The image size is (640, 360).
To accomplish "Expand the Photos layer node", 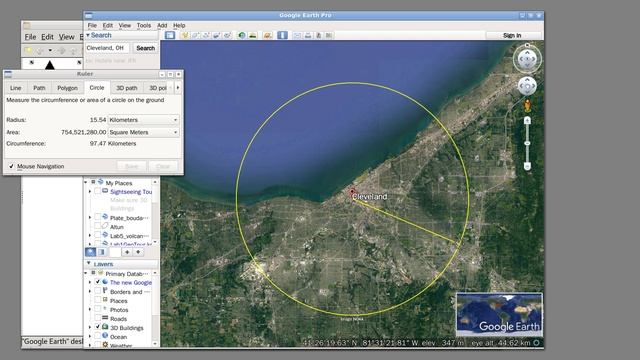I will (x=90, y=309).
